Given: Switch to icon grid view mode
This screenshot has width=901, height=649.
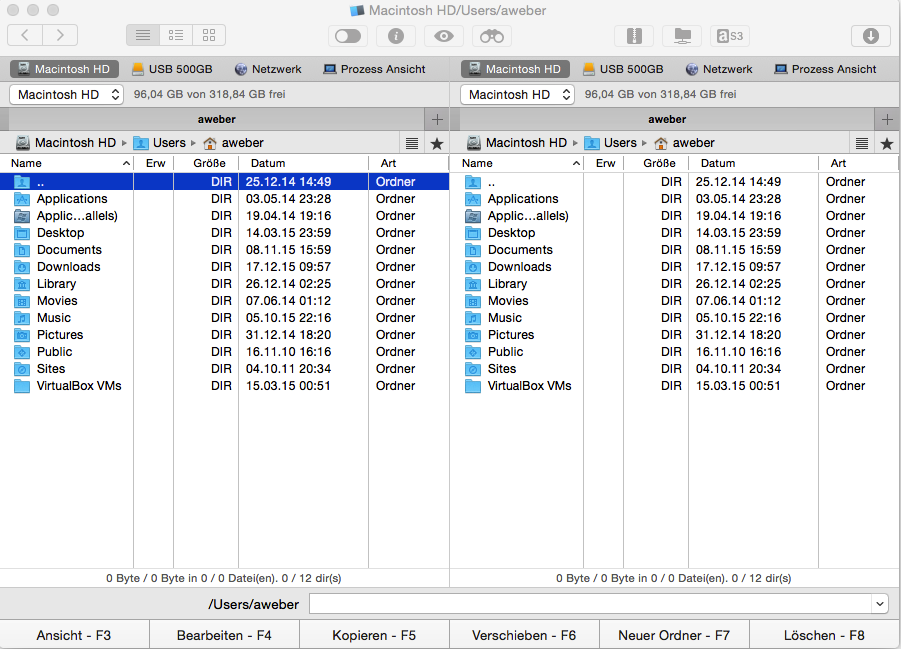Looking at the screenshot, I should pos(209,36).
